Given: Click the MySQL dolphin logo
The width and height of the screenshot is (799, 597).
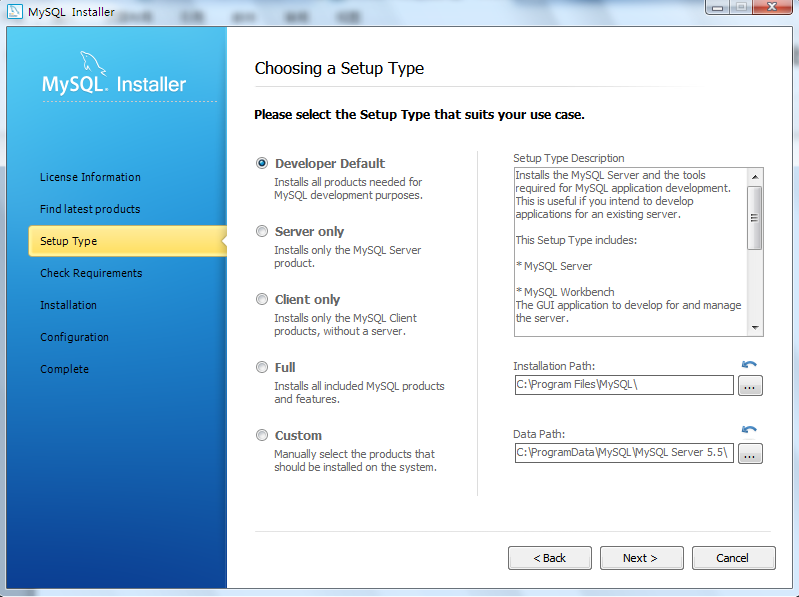Looking at the screenshot, I should [93, 63].
